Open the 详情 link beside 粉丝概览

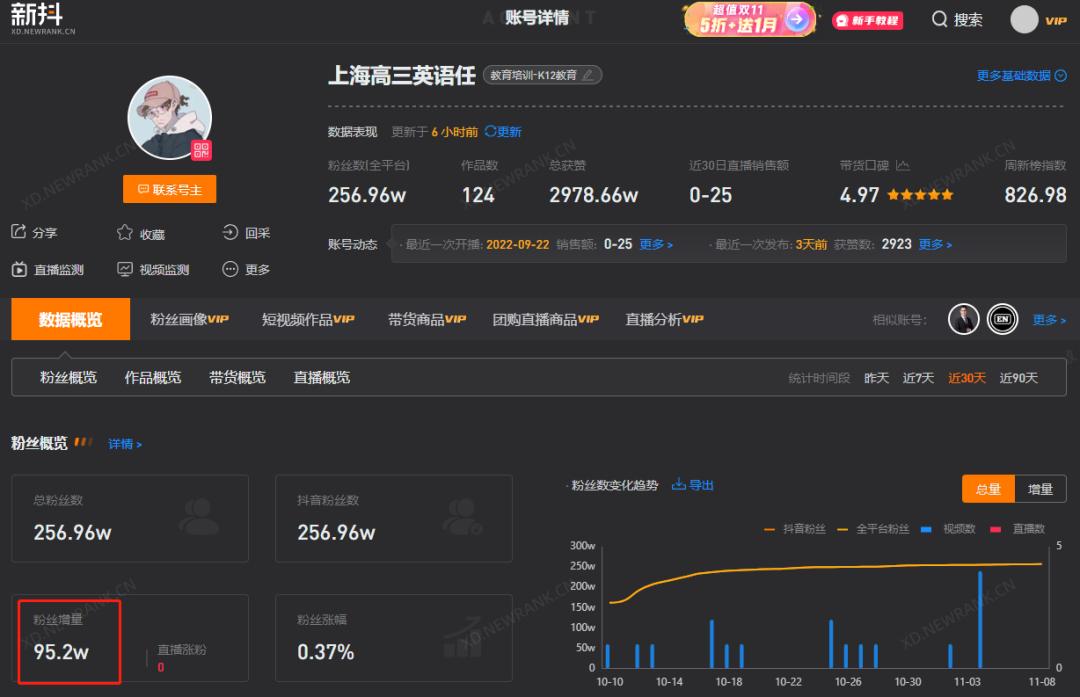[x=122, y=444]
